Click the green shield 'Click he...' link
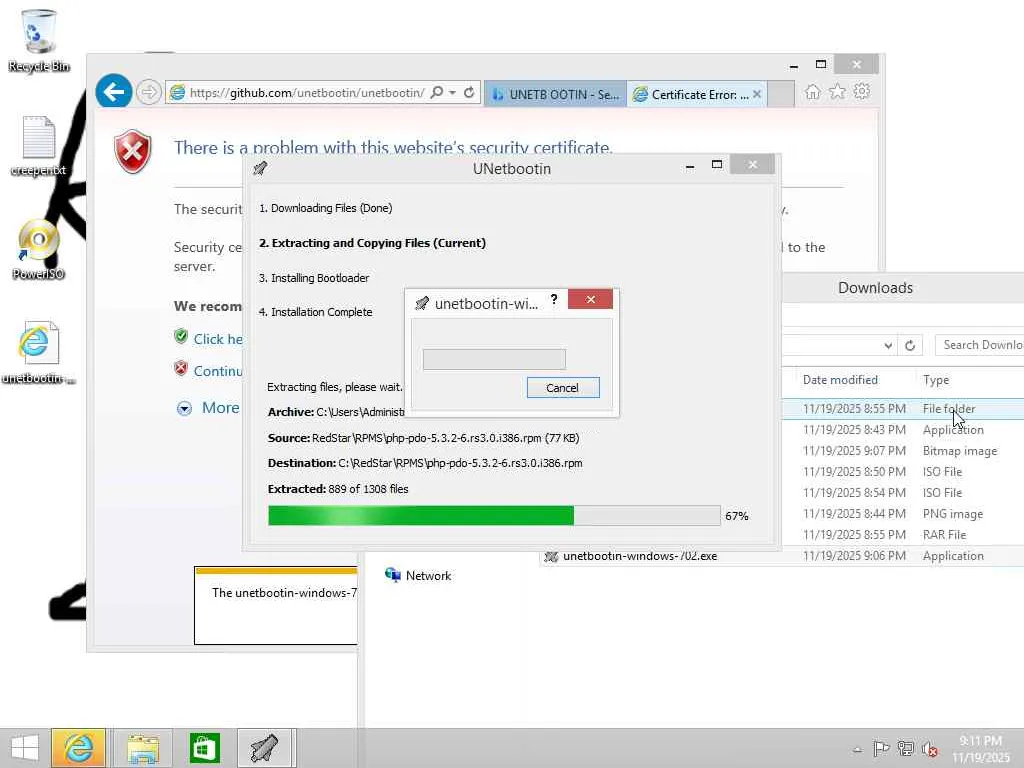The height and width of the screenshot is (768, 1024). tap(217, 339)
